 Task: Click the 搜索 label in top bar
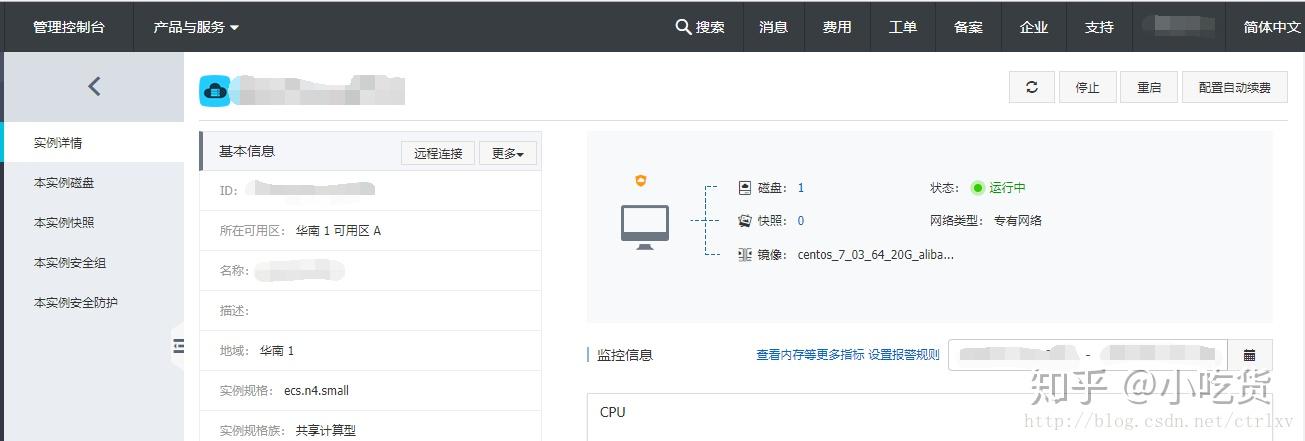[710, 27]
